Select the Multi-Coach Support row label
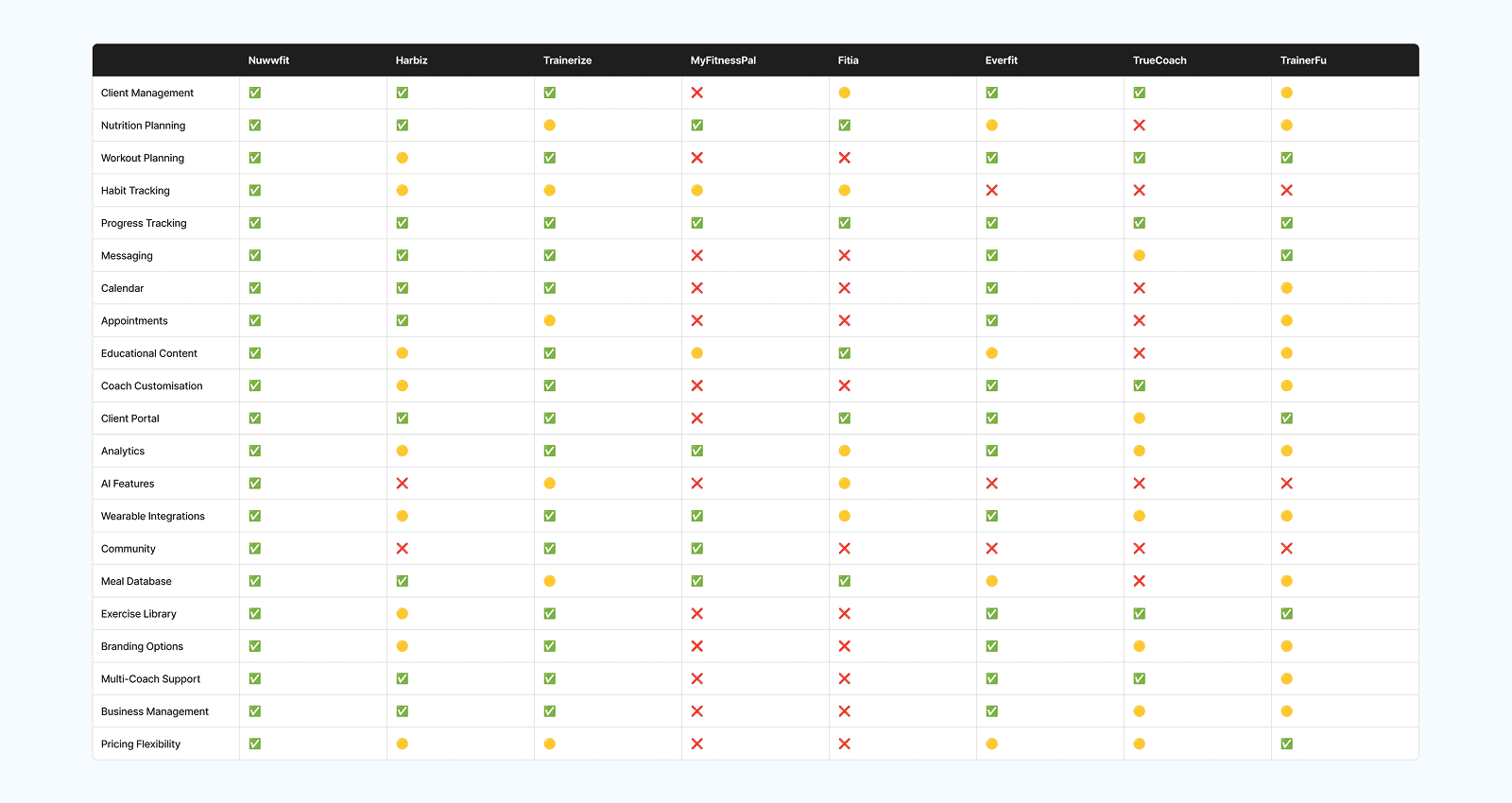The width and height of the screenshot is (1512, 803). tap(150, 679)
